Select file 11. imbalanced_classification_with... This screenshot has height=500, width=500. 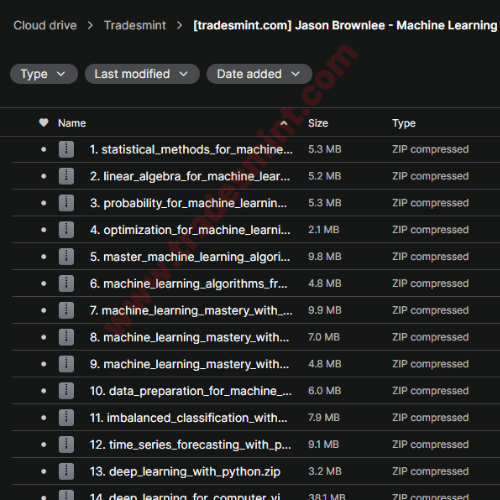188,418
